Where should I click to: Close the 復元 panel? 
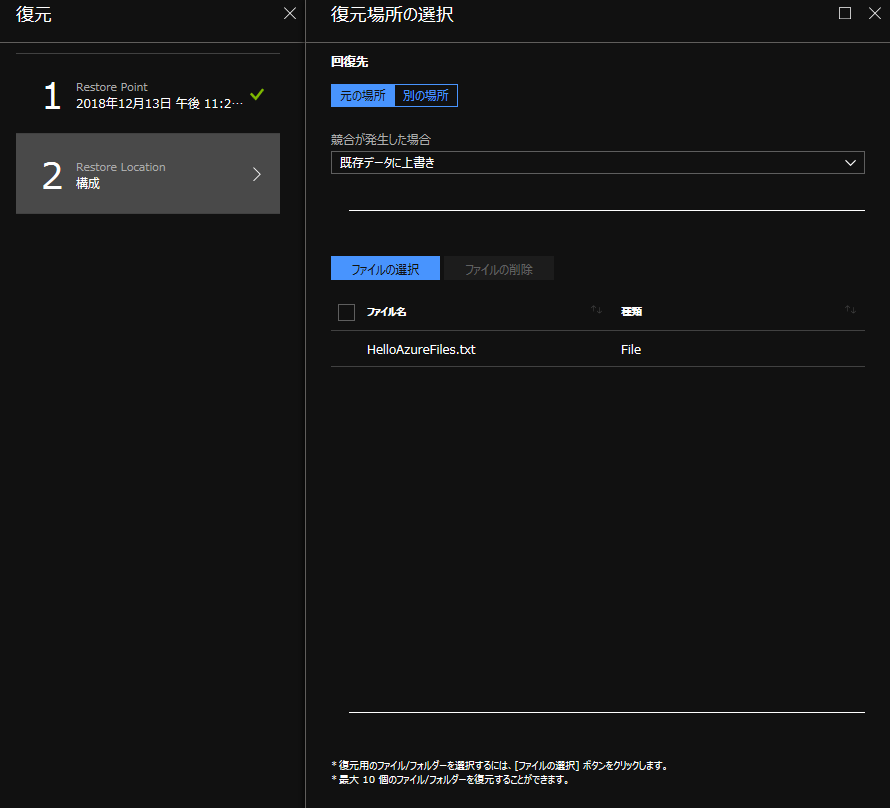pyautogui.click(x=290, y=14)
